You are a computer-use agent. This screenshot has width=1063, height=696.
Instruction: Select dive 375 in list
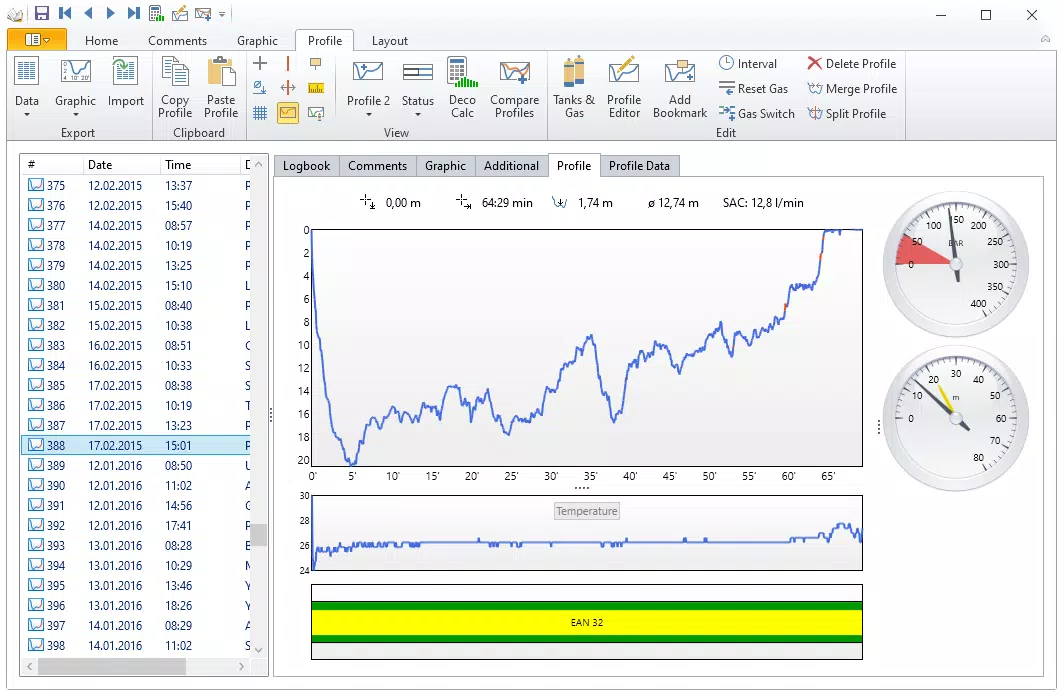[x=138, y=185]
